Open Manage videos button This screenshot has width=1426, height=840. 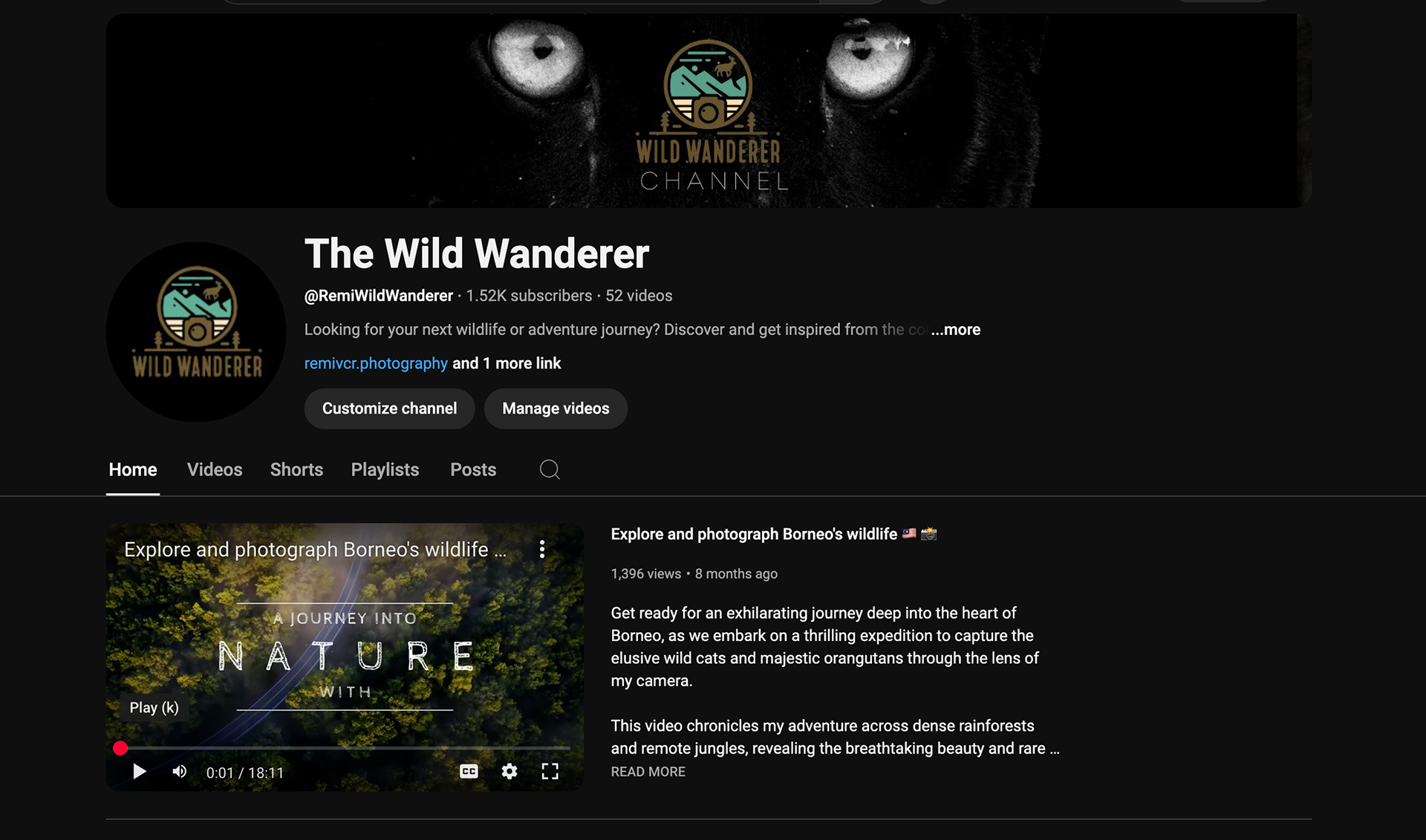click(556, 408)
